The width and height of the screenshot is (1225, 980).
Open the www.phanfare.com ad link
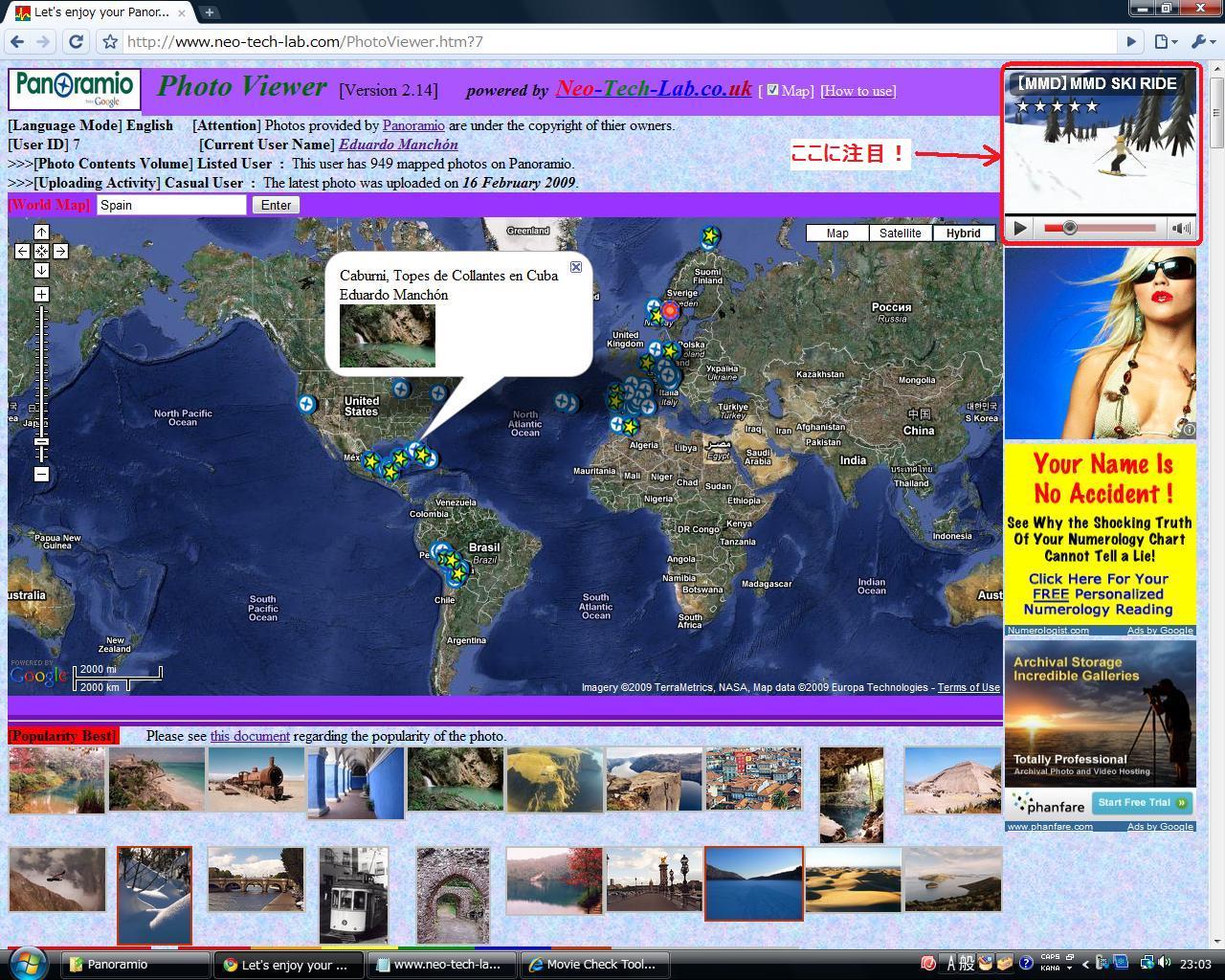pos(1050,826)
